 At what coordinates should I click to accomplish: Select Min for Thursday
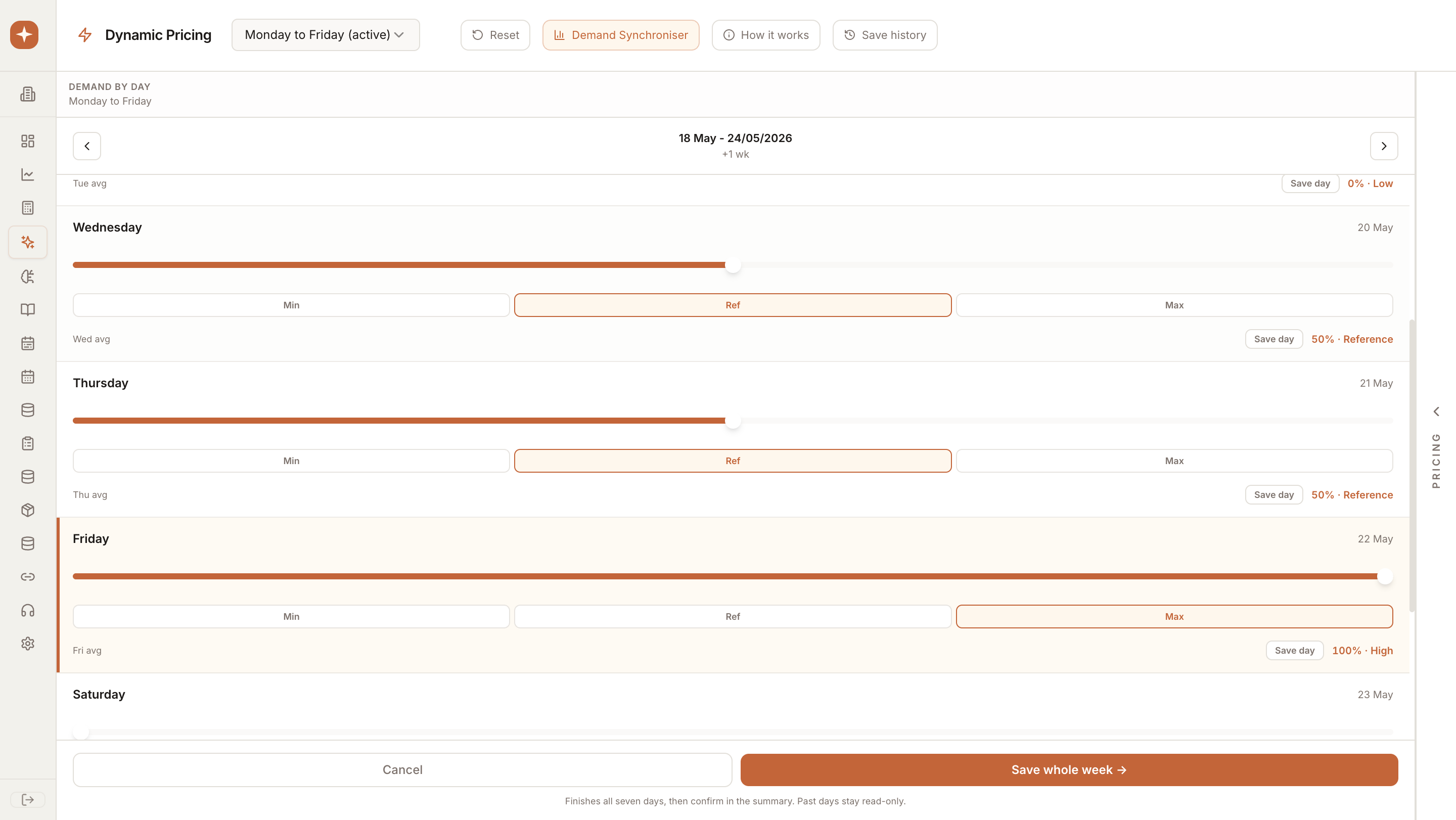point(291,461)
